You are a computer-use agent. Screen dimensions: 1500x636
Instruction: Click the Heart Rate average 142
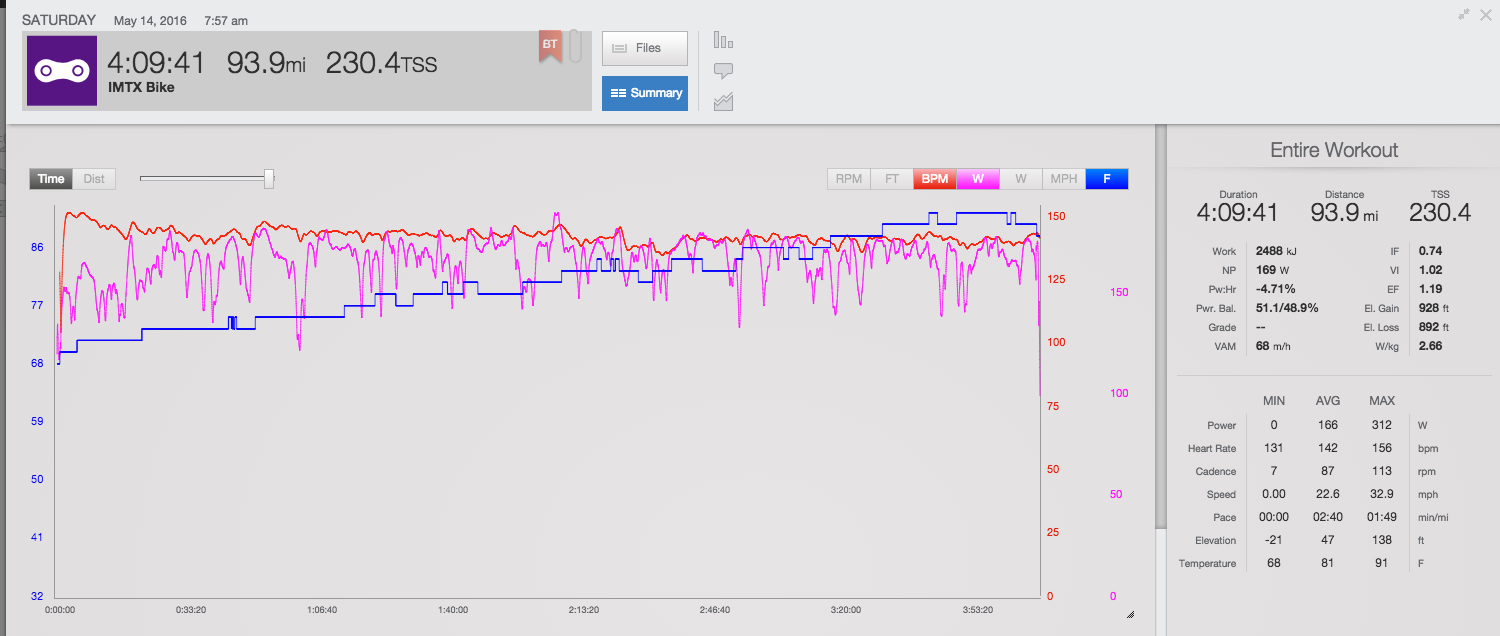point(1328,448)
